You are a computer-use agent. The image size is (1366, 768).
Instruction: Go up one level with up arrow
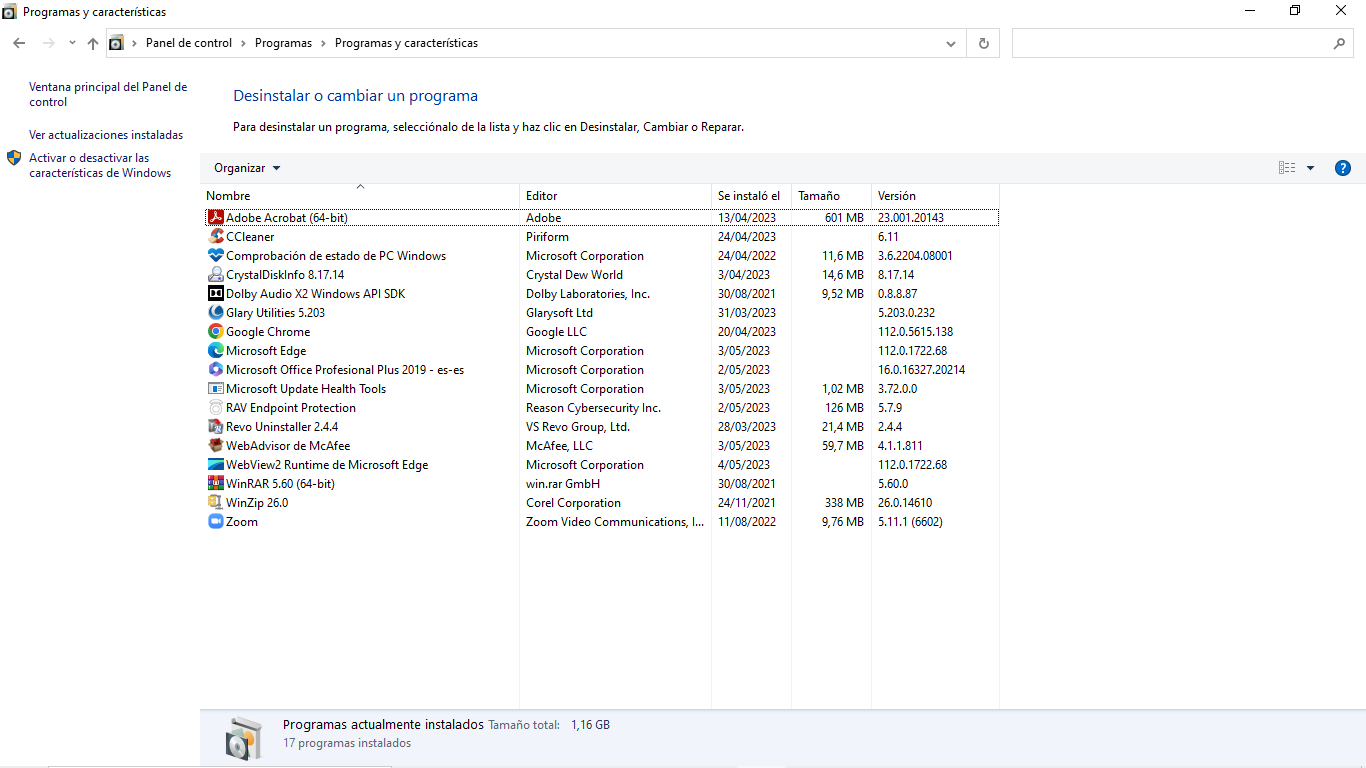[93, 43]
